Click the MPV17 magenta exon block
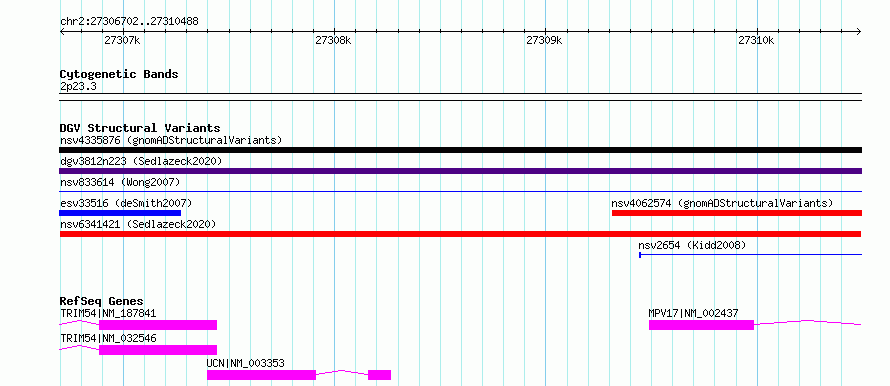 [x=701, y=325]
